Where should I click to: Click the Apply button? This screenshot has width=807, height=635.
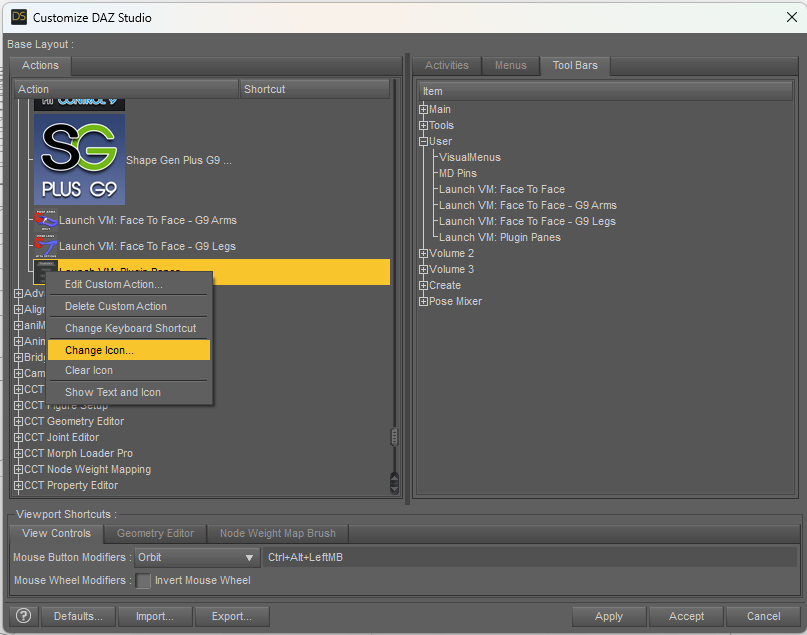609,616
